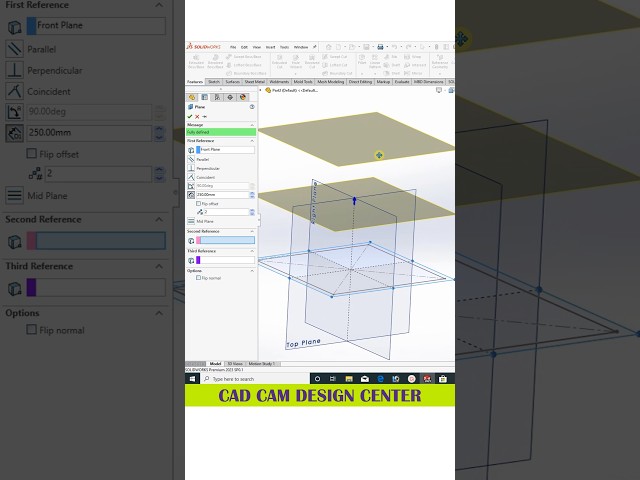This screenshot has width=640, height=480.
Task: Create a New document from toolbar icon
Action: click(x=338, y=47)
